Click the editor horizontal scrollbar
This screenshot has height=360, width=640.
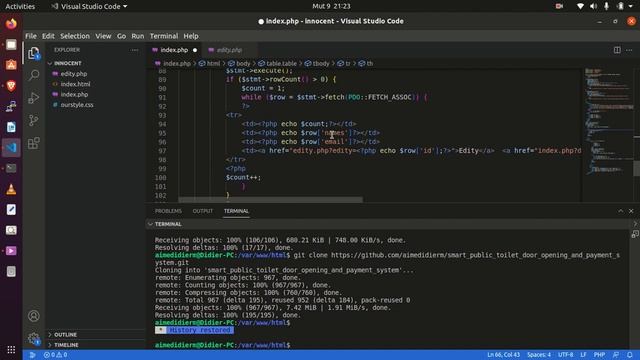(270, 200)
